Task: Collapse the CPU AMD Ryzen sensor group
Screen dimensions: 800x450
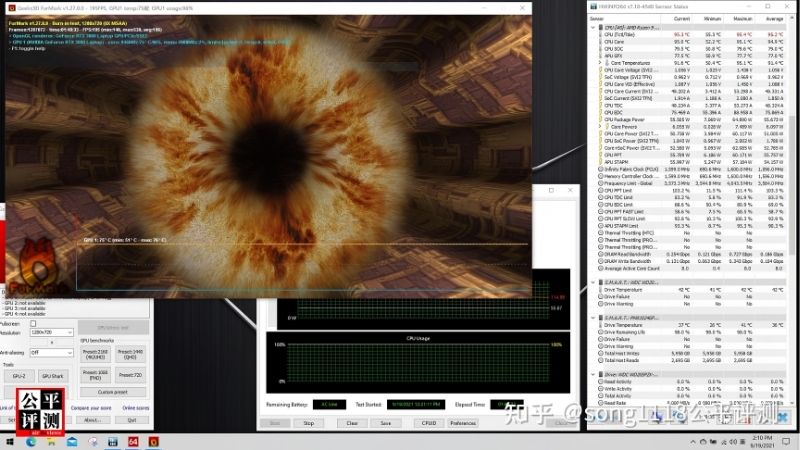Action: coord(593,28)
